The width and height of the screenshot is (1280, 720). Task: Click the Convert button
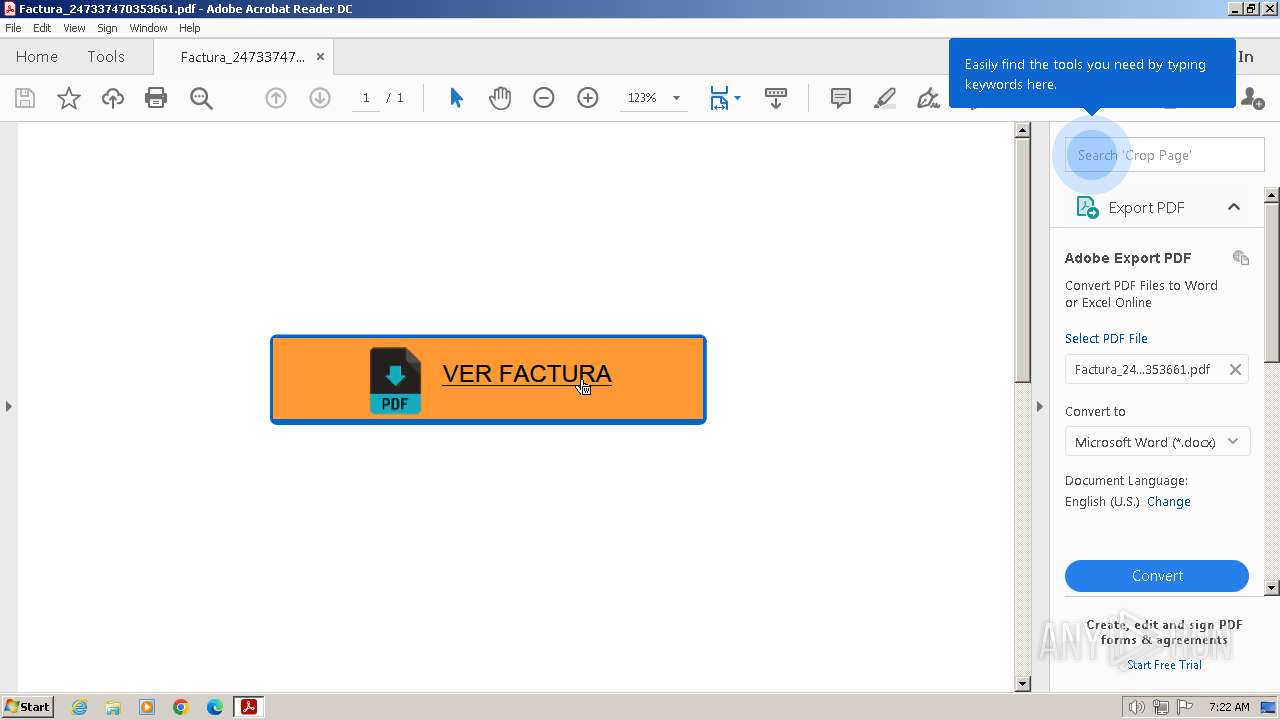[1157, 576]
